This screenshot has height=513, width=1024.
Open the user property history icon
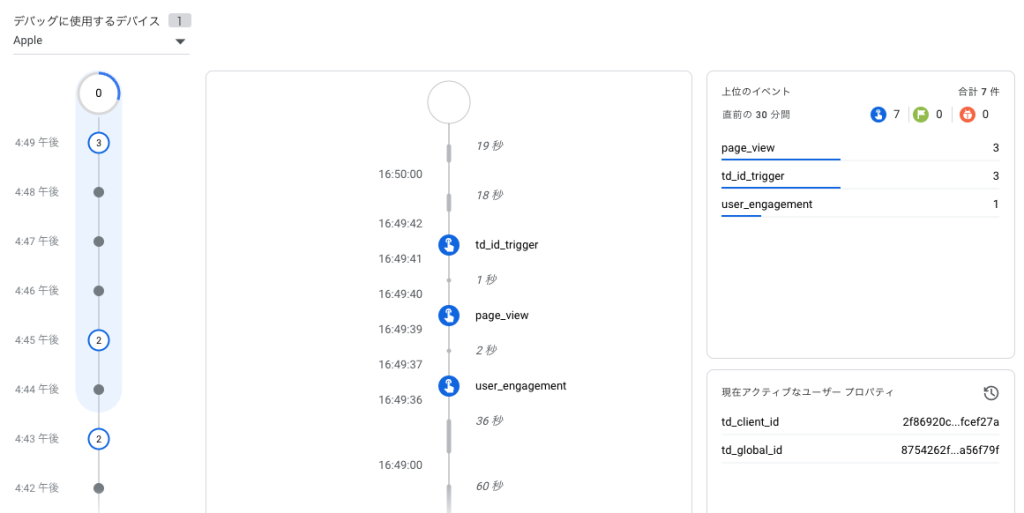[990, 393]
